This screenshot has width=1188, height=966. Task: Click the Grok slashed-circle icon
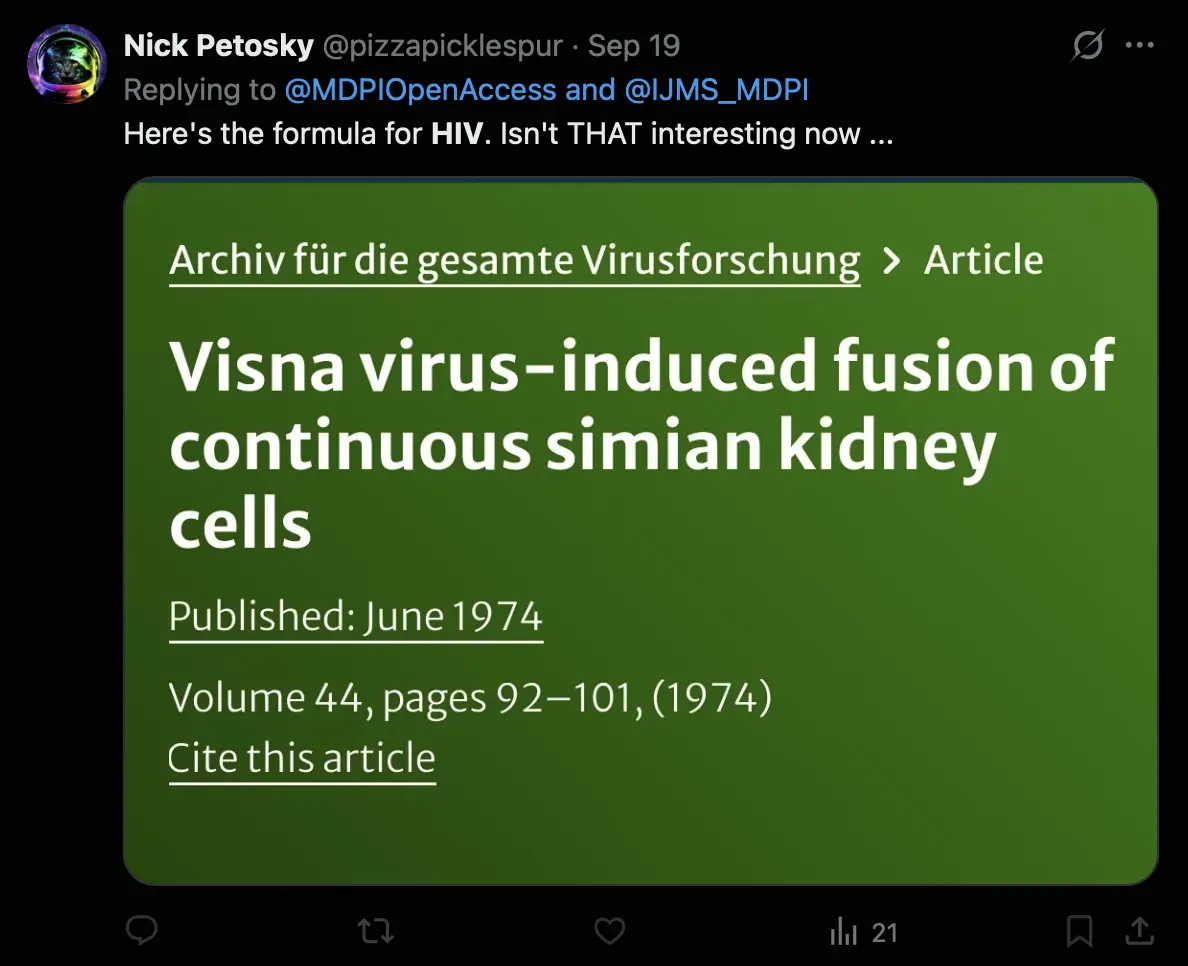tap(1087, 45)
